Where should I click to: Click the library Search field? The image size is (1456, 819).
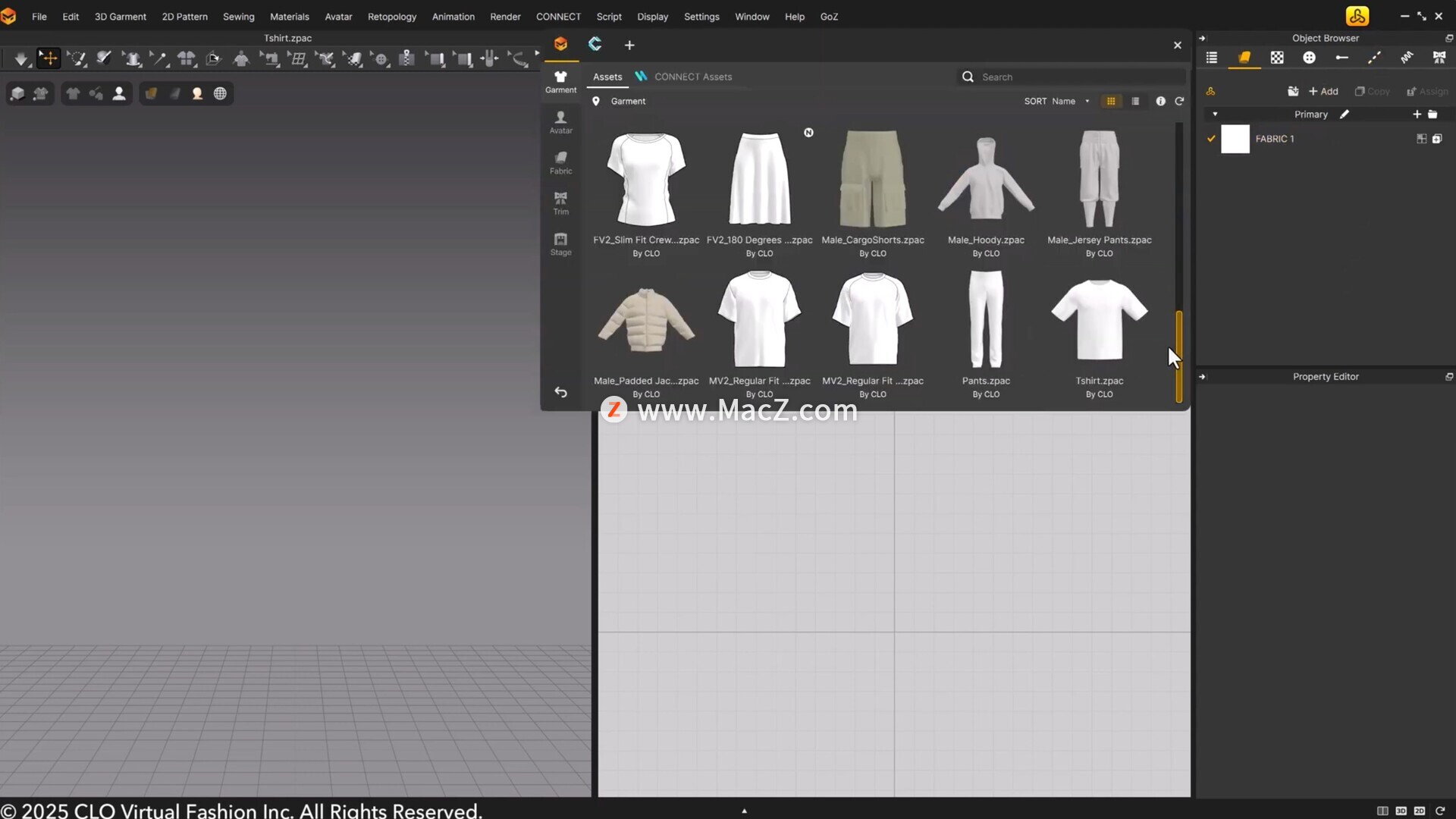pos(1072,77)
